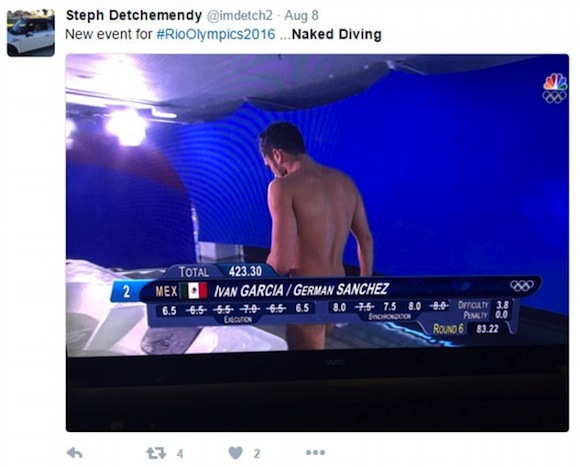Click the bold Naked Diving text

337,34
